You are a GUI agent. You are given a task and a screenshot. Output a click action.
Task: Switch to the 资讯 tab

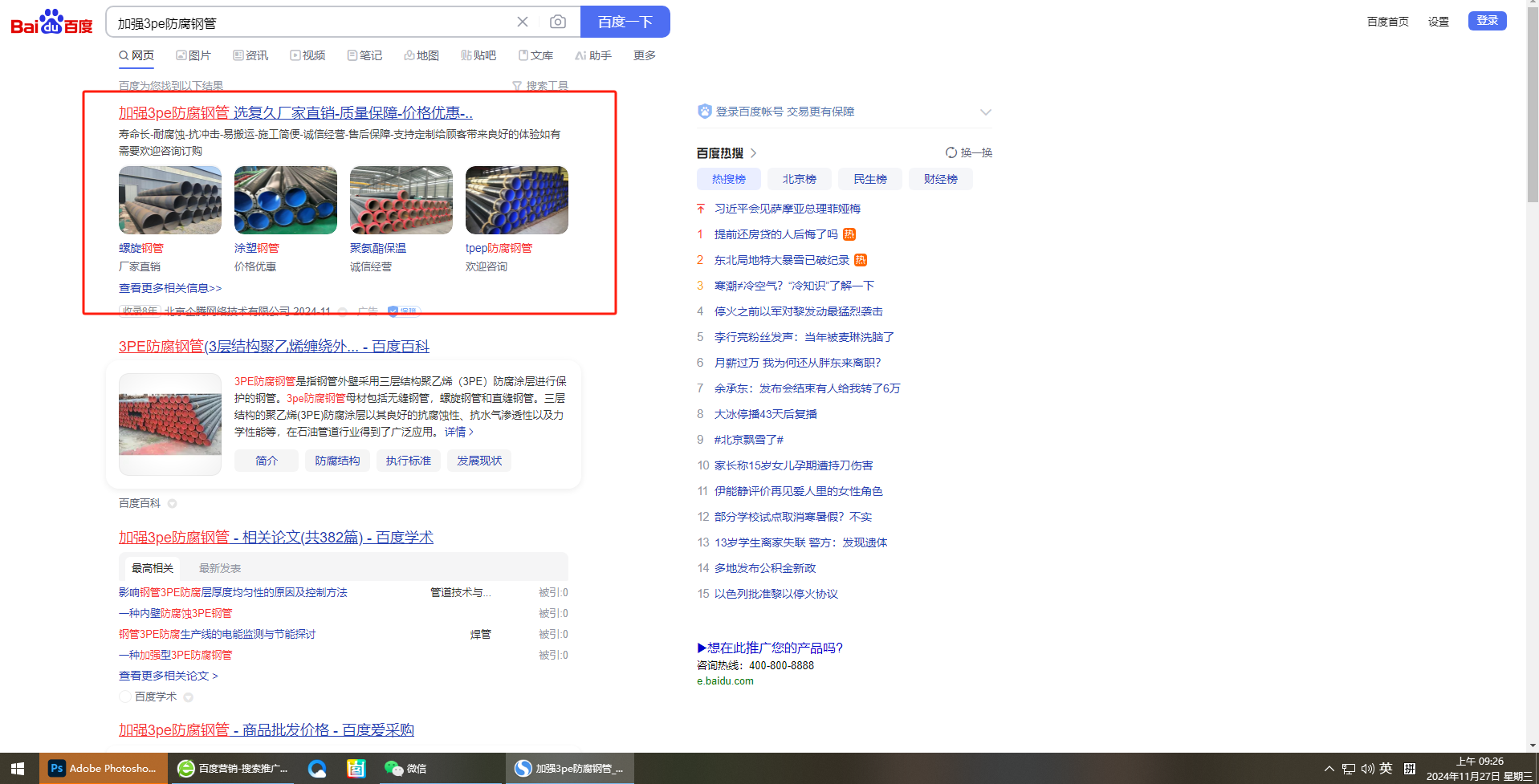(x=250, y=55)
